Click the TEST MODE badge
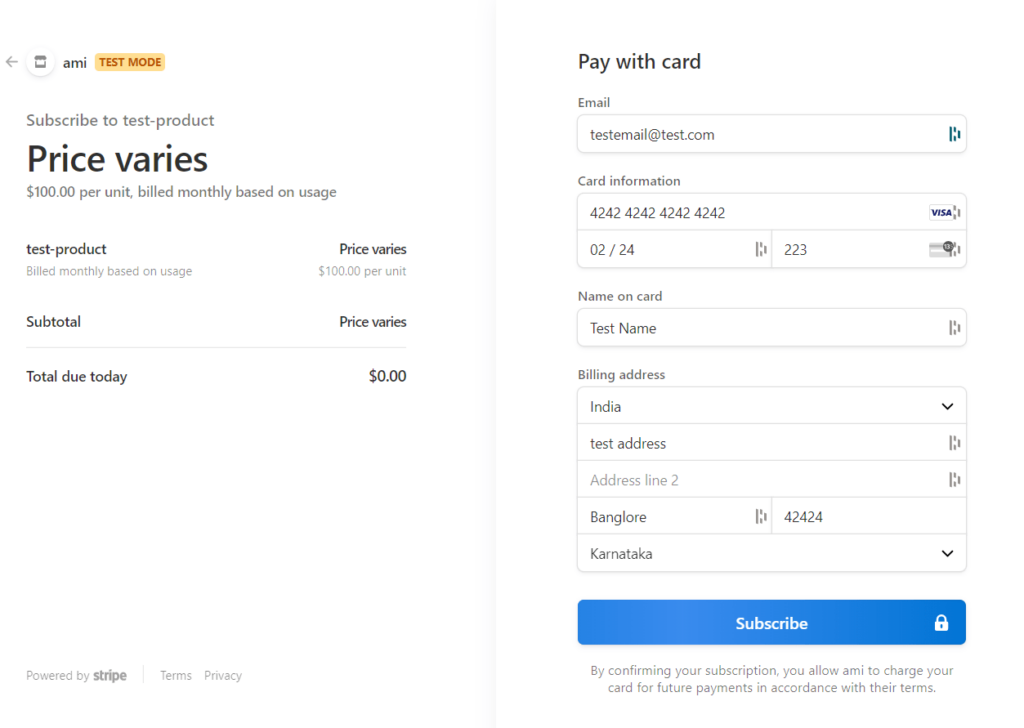Screen dimensions: 1024x728 [129, 62]
